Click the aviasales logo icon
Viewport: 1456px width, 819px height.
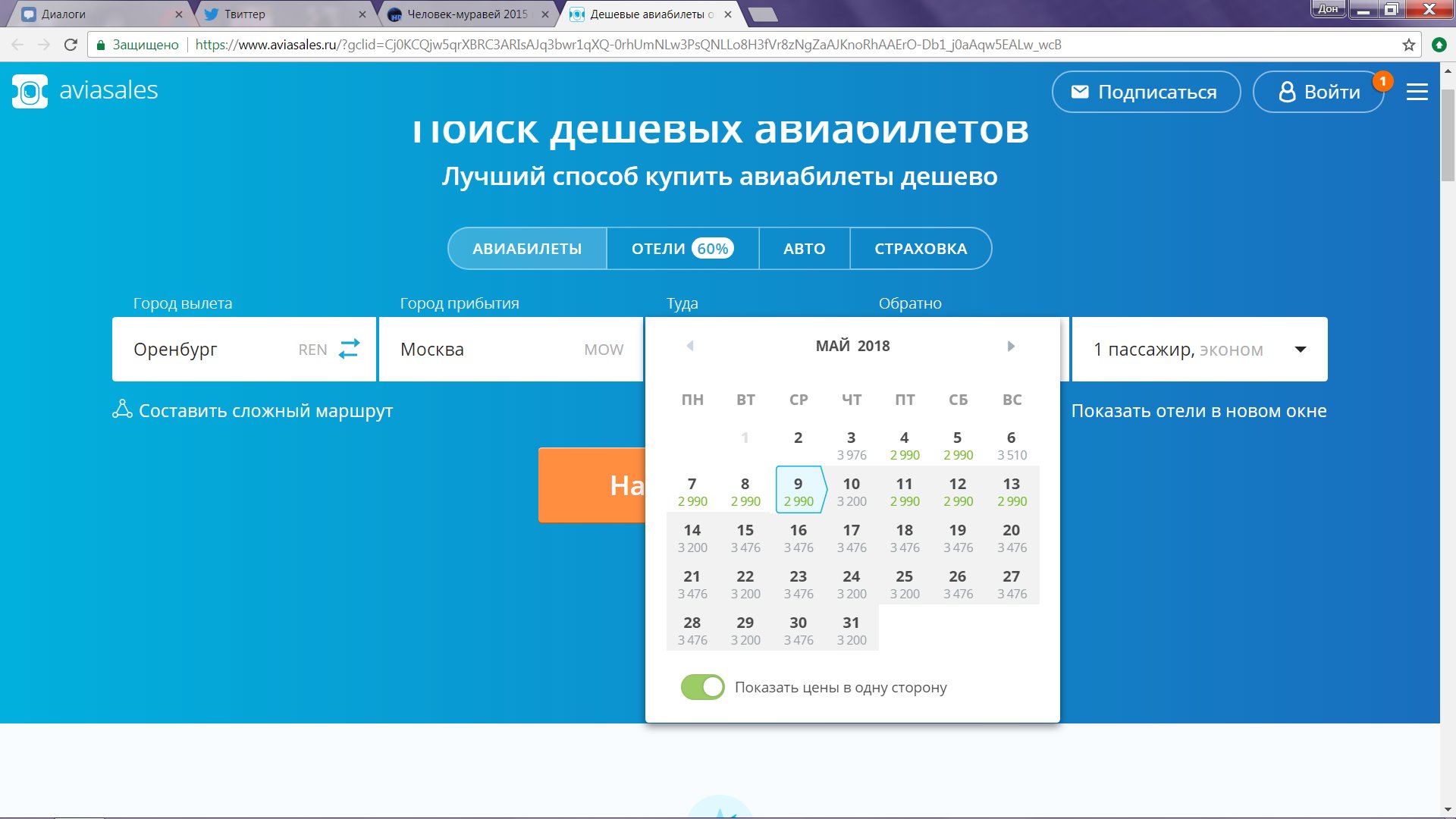30,91
